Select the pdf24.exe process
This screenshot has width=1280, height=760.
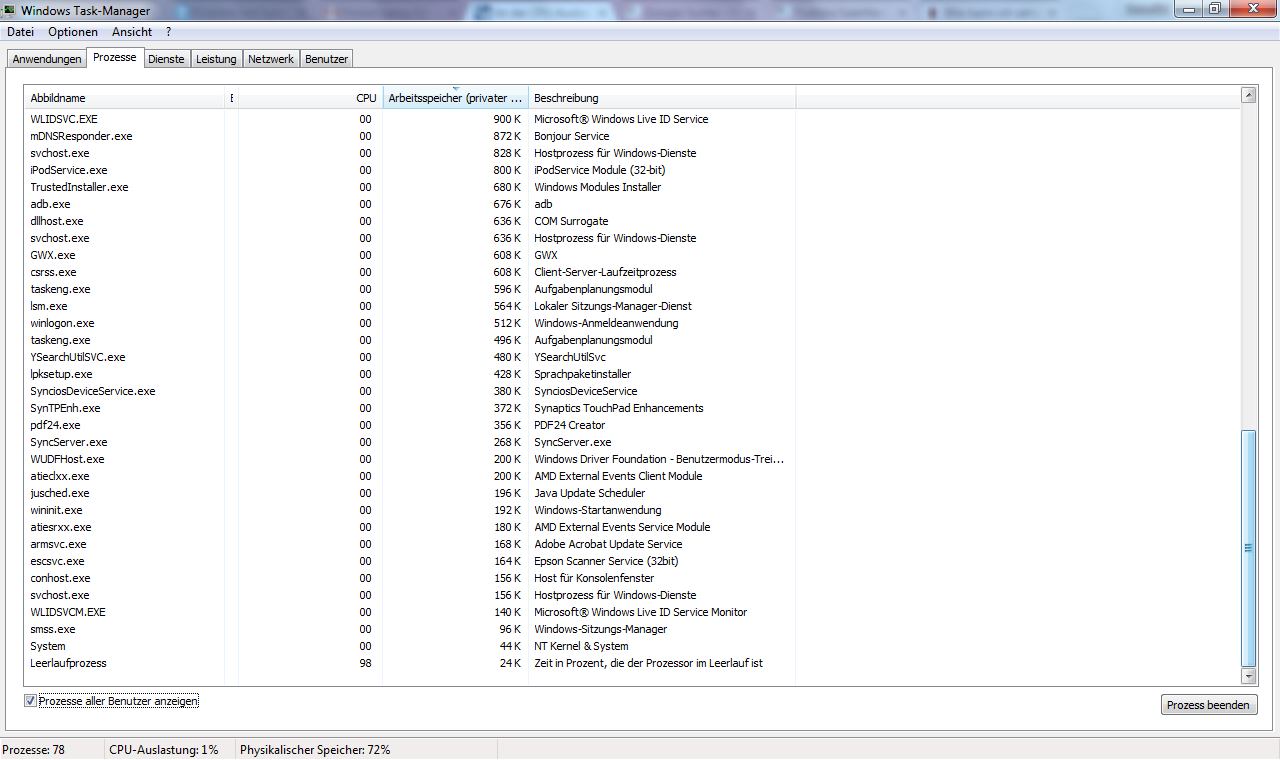pos(55,425)
